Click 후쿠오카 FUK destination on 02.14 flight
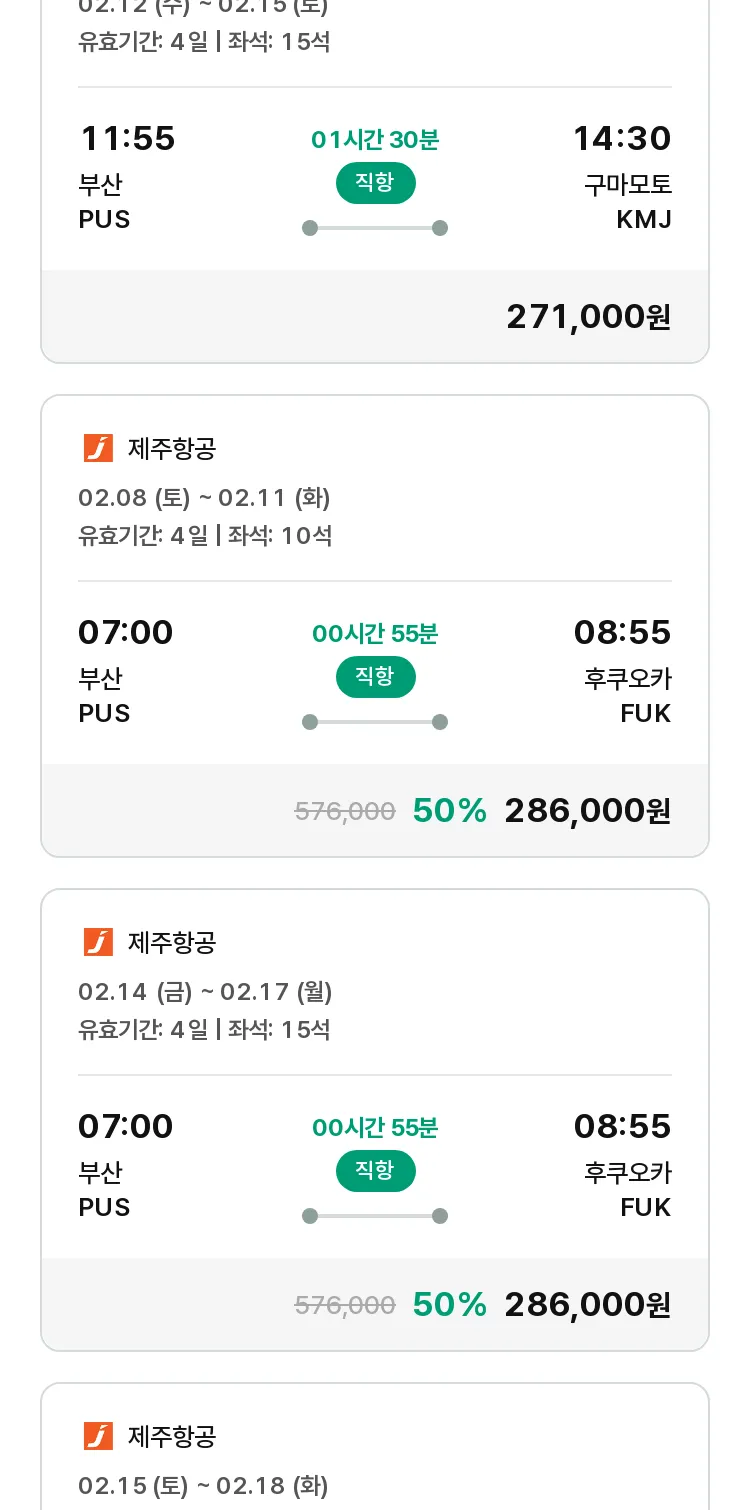The width and height of the screenshot is (750, 1510). pyautogui.click(x=627, y=1189)
